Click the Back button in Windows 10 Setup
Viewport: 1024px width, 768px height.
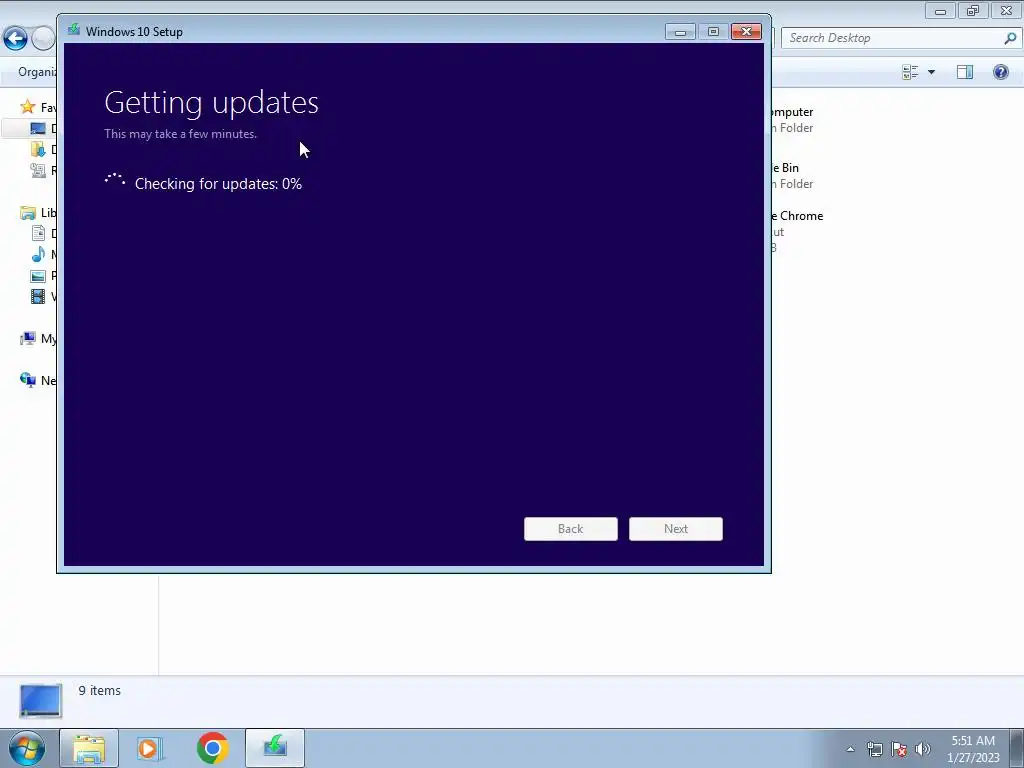(x=570, y=528)
